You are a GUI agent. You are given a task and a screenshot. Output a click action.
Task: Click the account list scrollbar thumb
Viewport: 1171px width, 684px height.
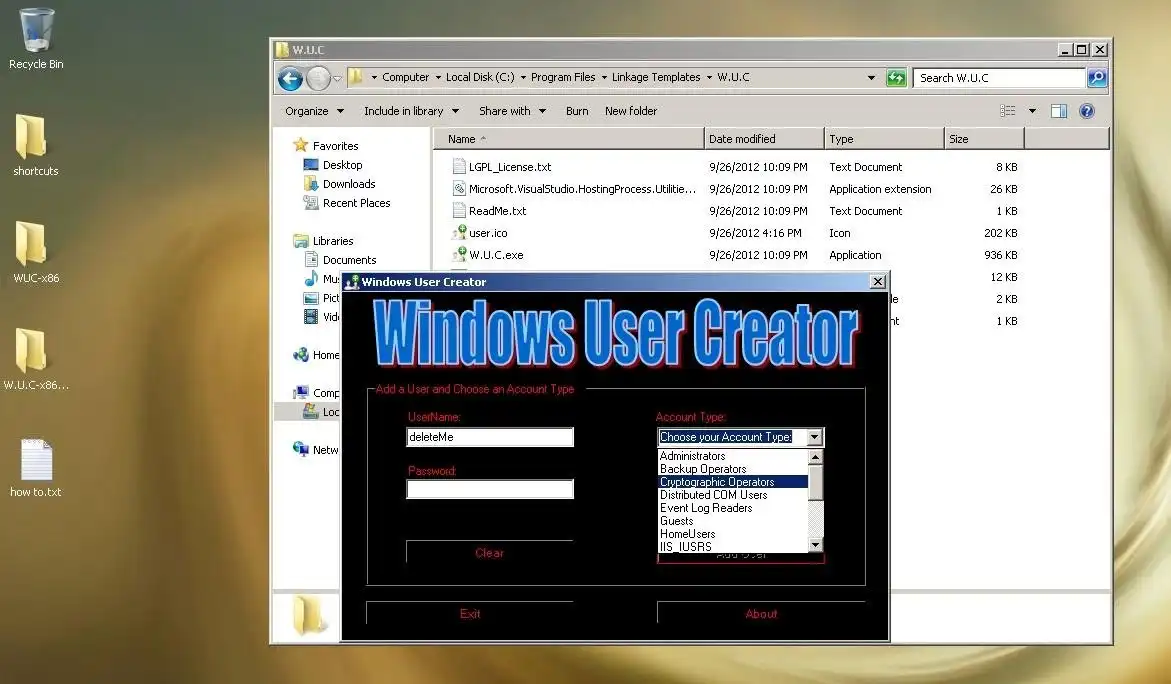pyautogui.click(x=816, y=482)
